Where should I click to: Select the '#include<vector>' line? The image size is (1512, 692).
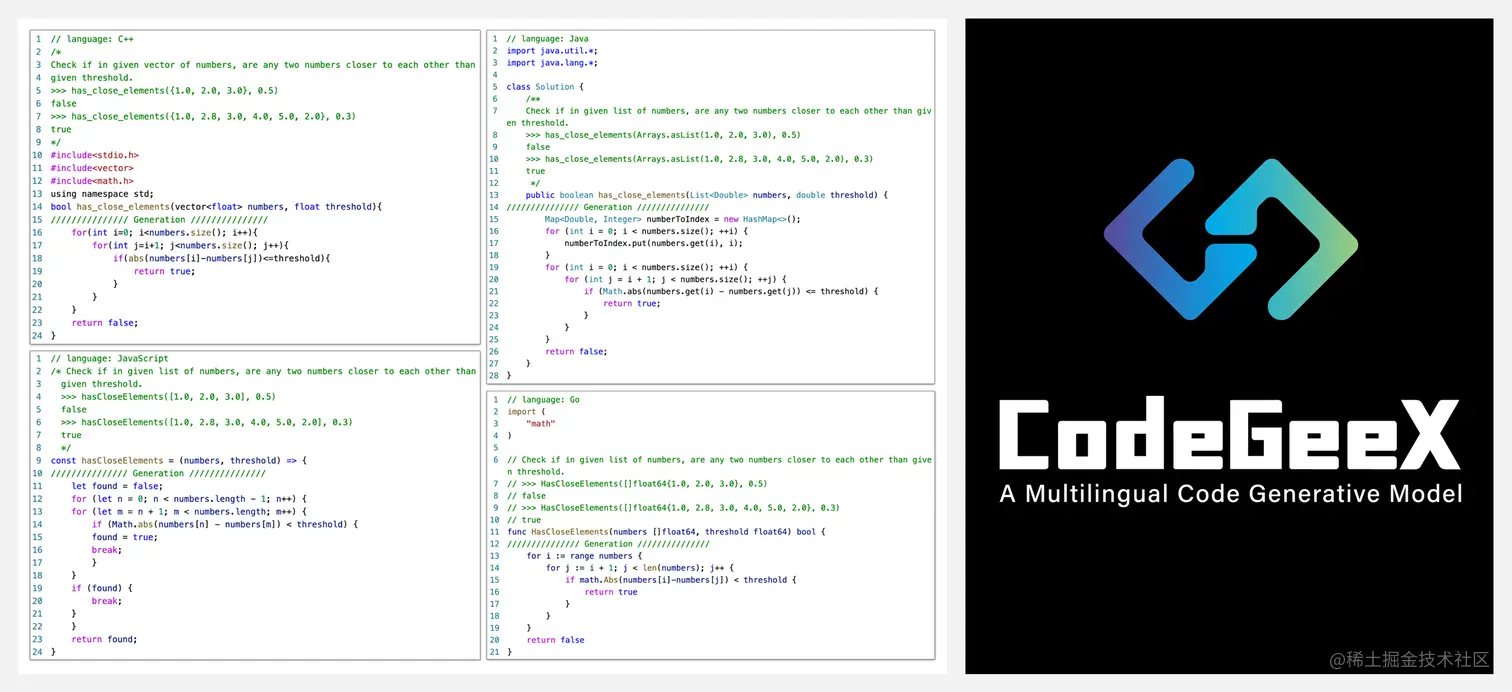92,168
